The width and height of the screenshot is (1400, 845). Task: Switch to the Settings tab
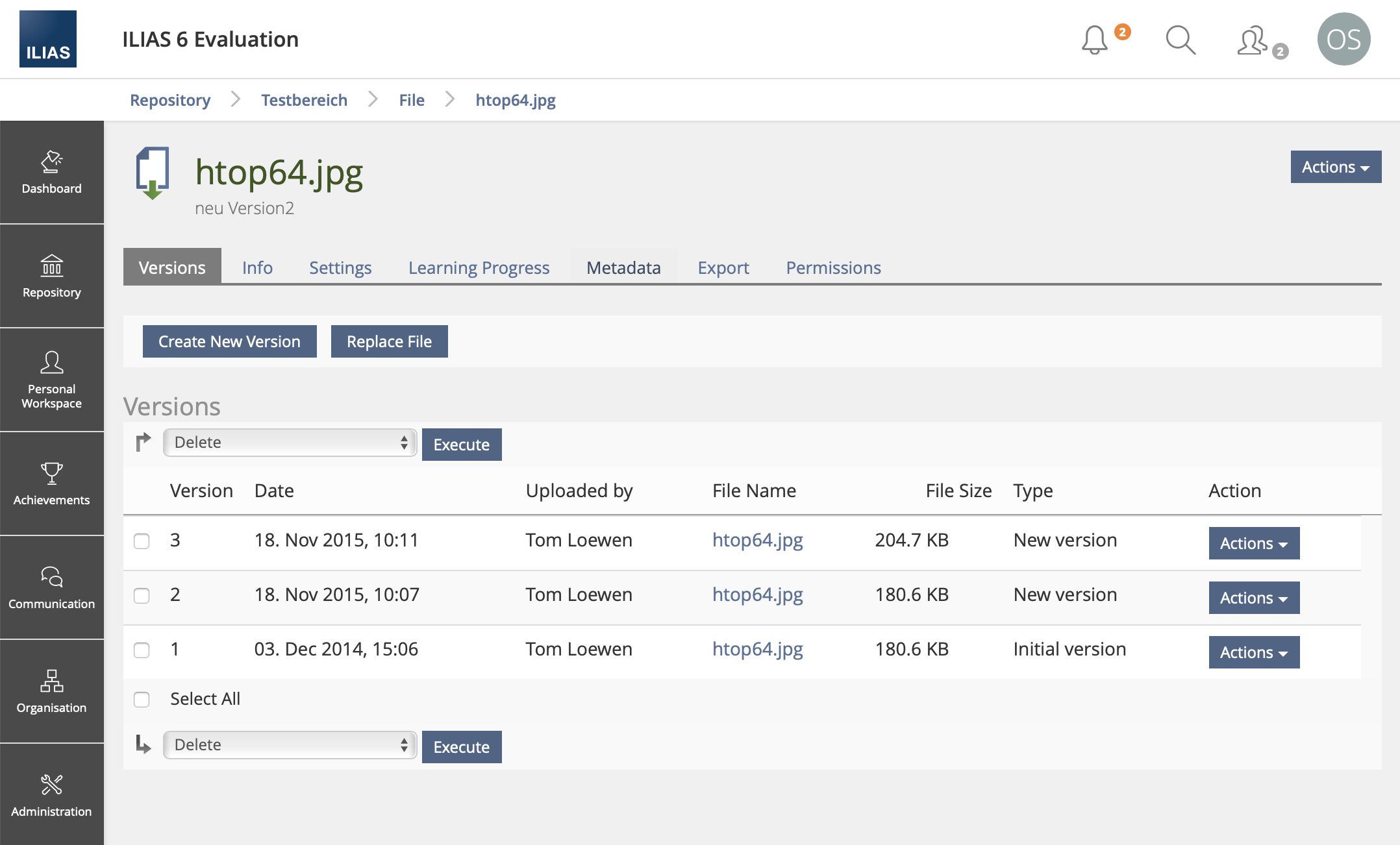click(x=340, y=267)
